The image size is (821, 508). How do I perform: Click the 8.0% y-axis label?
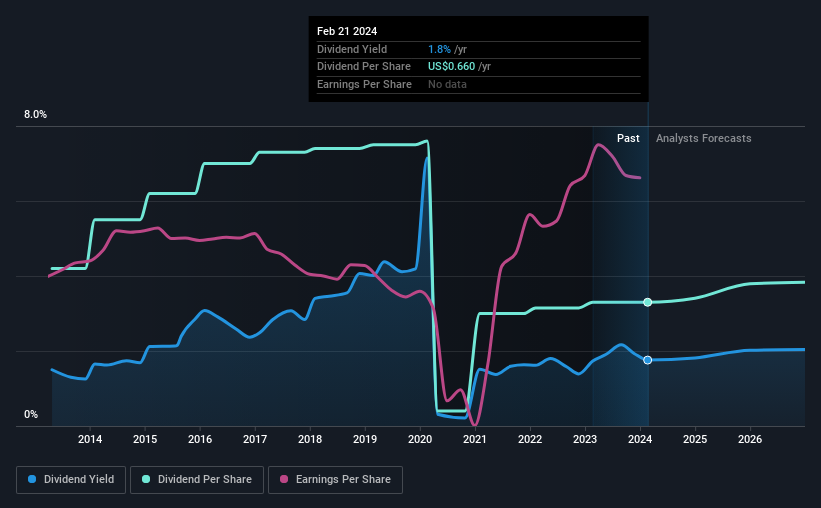coord(35,114)
